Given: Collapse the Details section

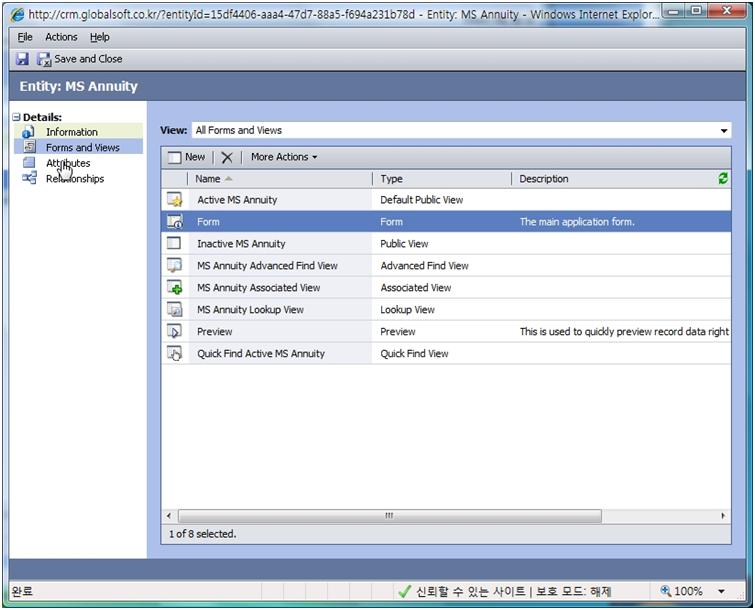Looking at the screenshot, I should (x=16, y=117).
